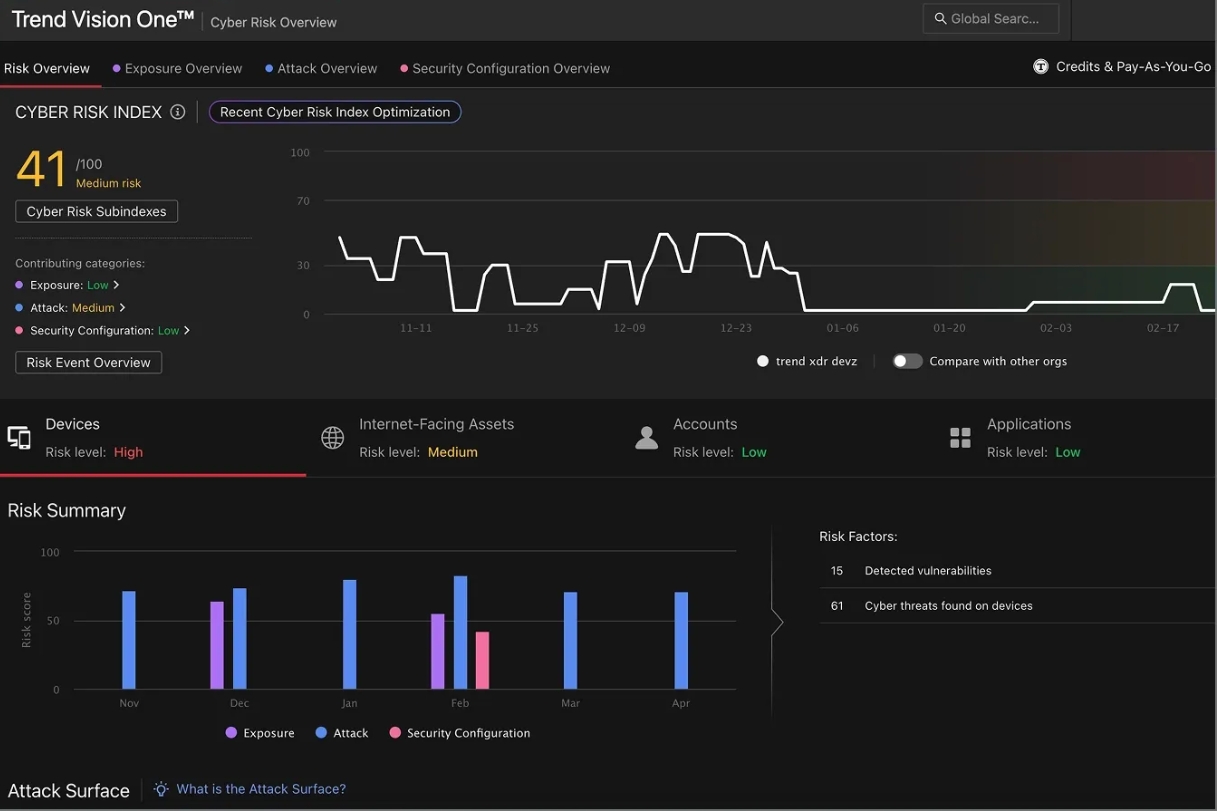Click the Feb Security Configuration pink bar
Image resolution: width=1217 pixels, height=811 pixels.
pyautogui.click(x=482, y=660)
